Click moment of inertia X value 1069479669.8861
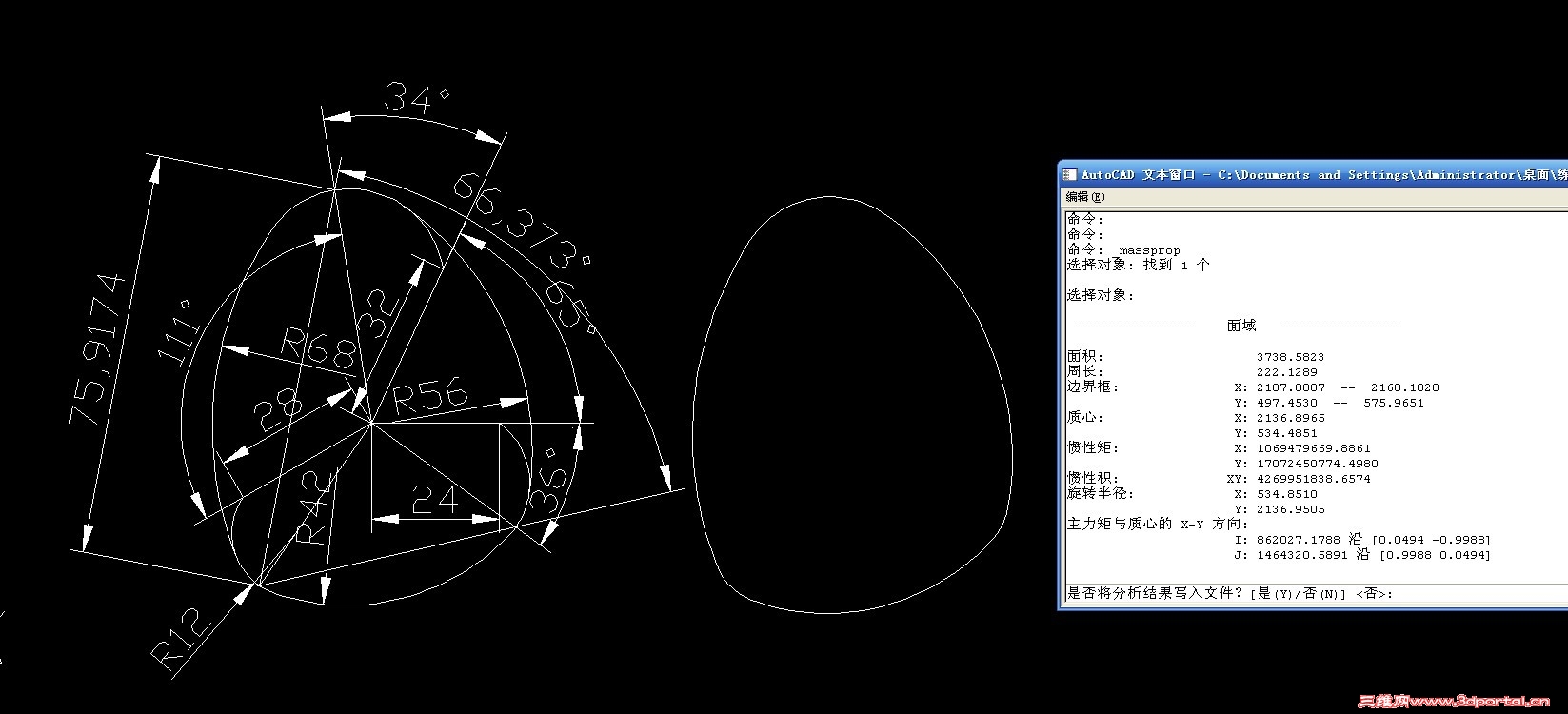1568x714 pixels. point(1314,448)
